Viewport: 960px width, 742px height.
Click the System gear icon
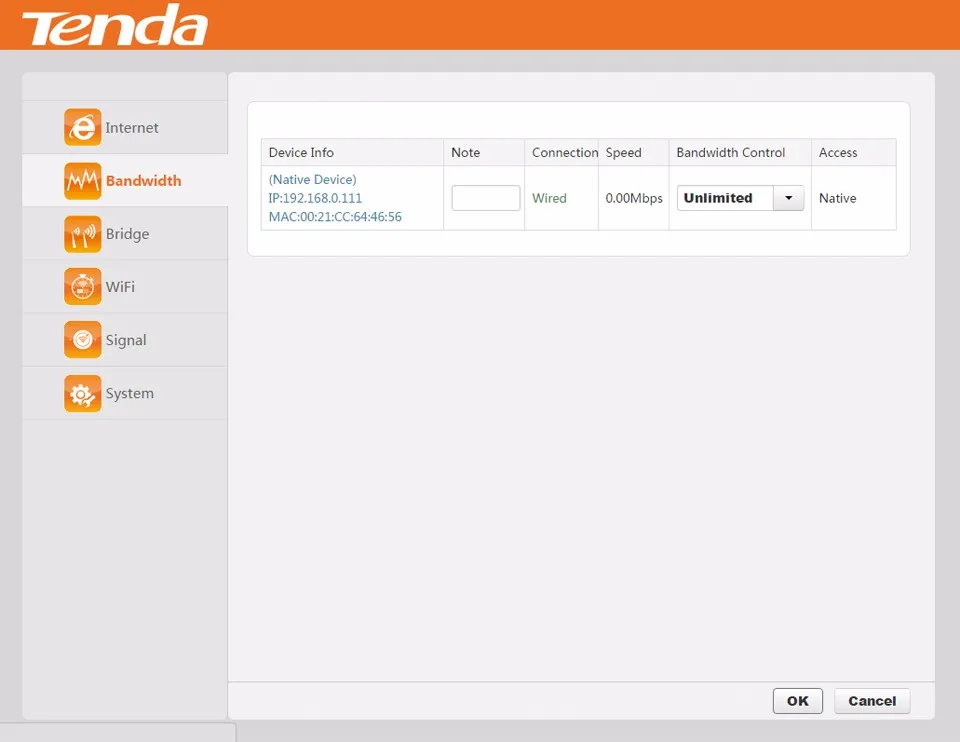click(x=83, y=393)
